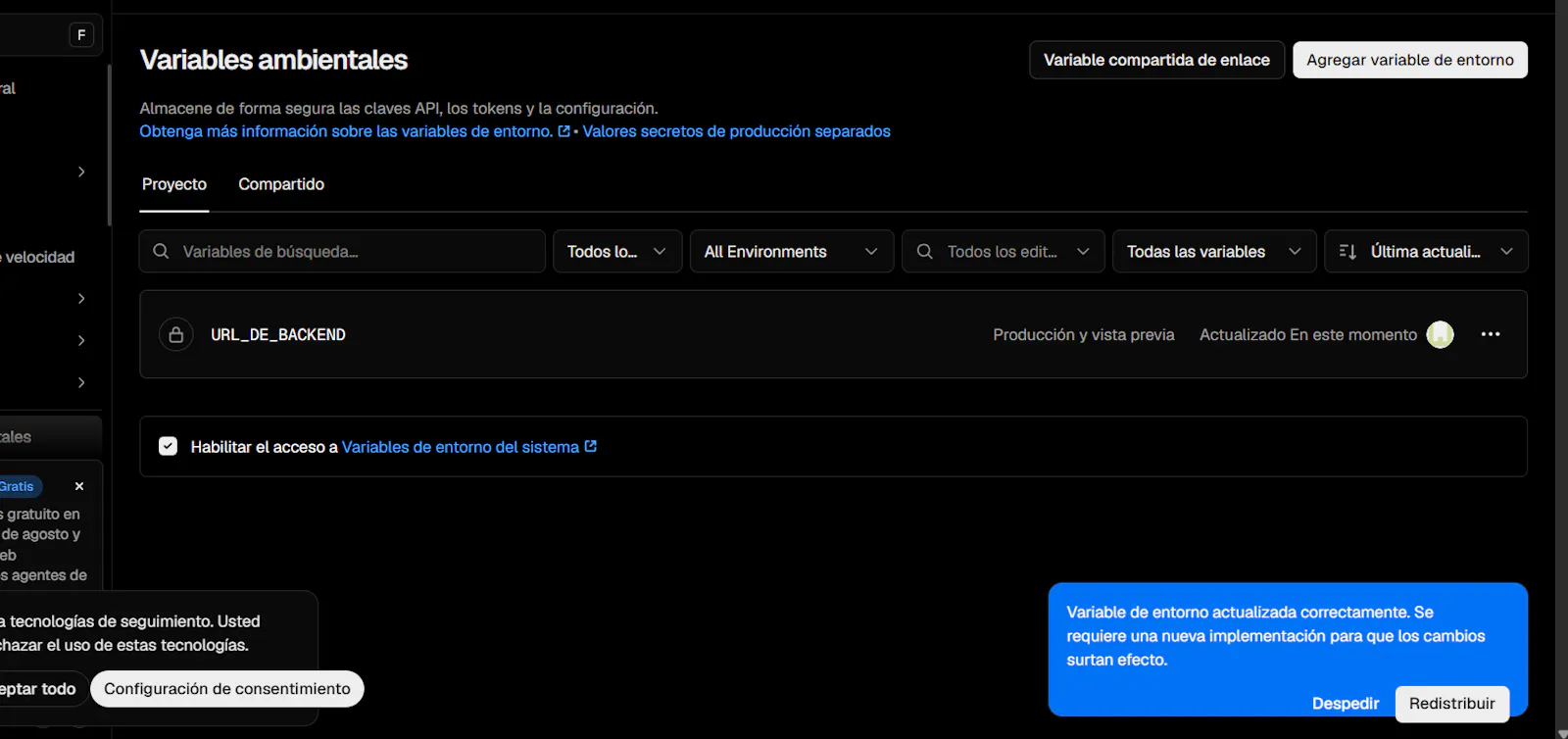Click Despedir on the notification toast
1568x739 pixels.
tap(1346, 704)
